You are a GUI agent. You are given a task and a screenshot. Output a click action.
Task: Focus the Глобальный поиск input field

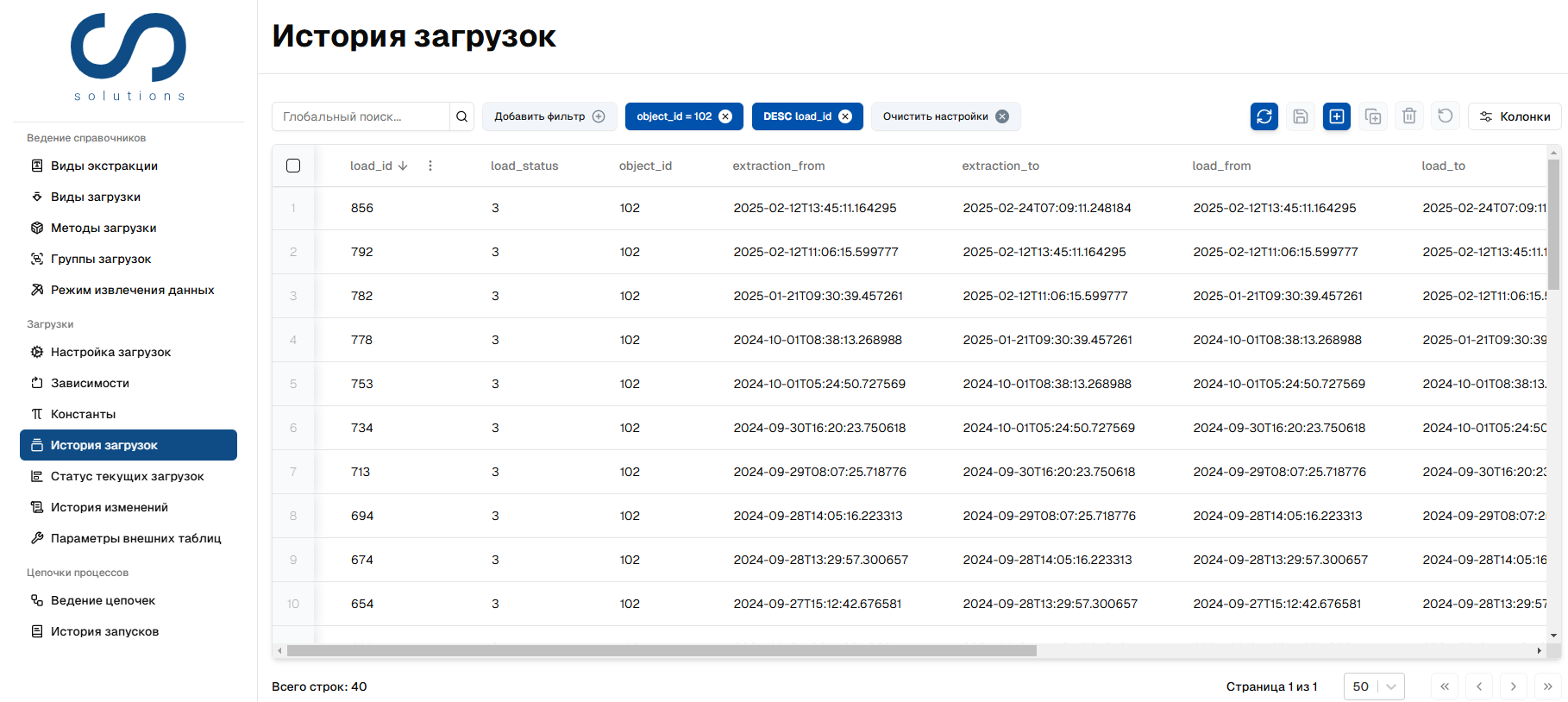point(361,116)
